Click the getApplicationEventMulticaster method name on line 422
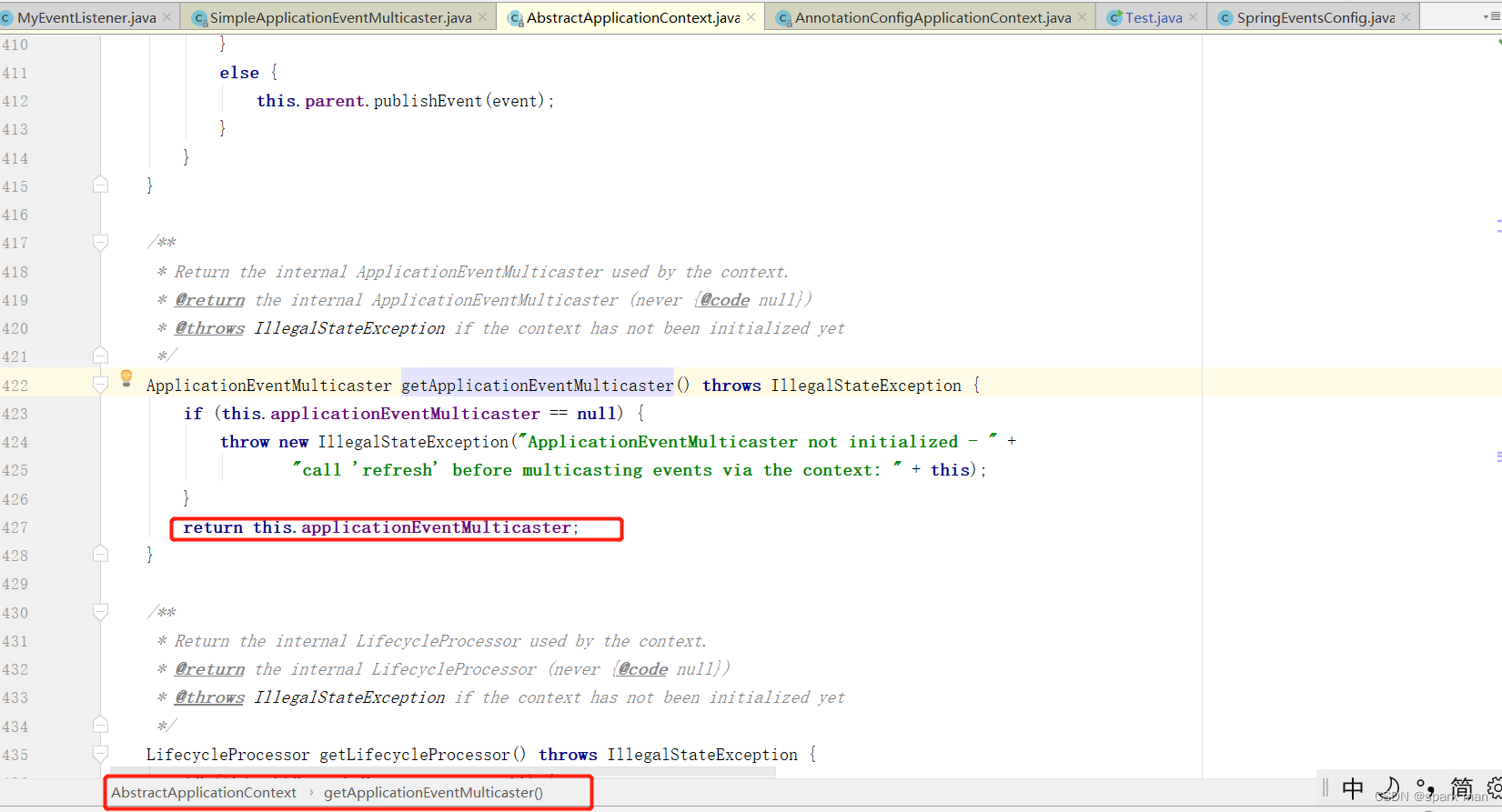The image size is (1502, 812). pos(538,386)
